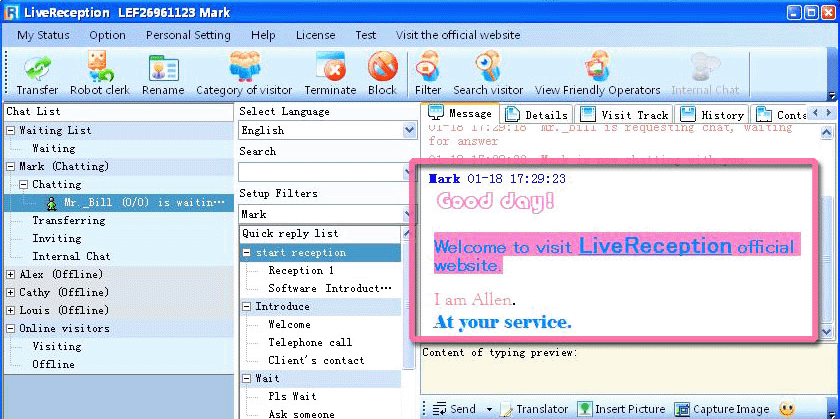This screenshot has width=840, height=419.
Task: Open the emoticon smiley picker
Action: tap(787, 409)
